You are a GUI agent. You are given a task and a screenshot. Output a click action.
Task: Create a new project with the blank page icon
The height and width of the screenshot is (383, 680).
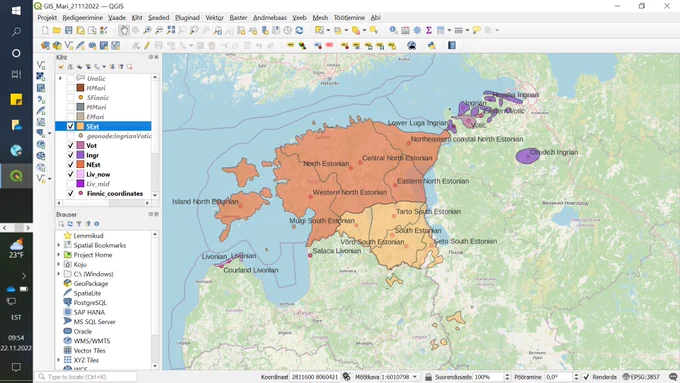coord(45,30)
